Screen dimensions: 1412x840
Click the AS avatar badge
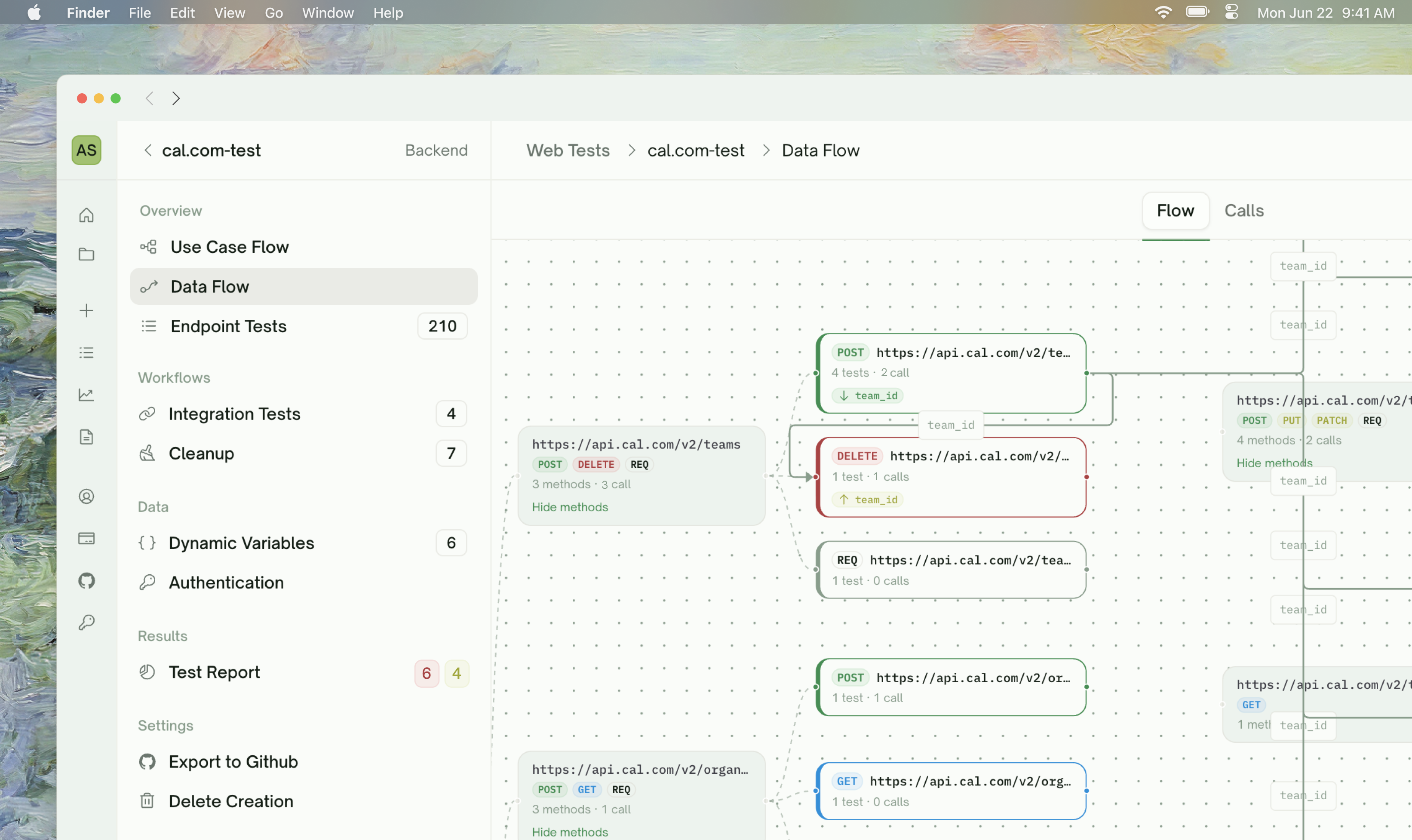point(86,150)
